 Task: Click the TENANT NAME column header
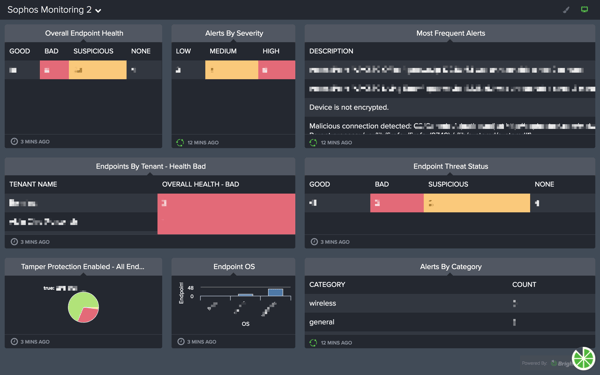pyautogui.click(x=33, y=184)
